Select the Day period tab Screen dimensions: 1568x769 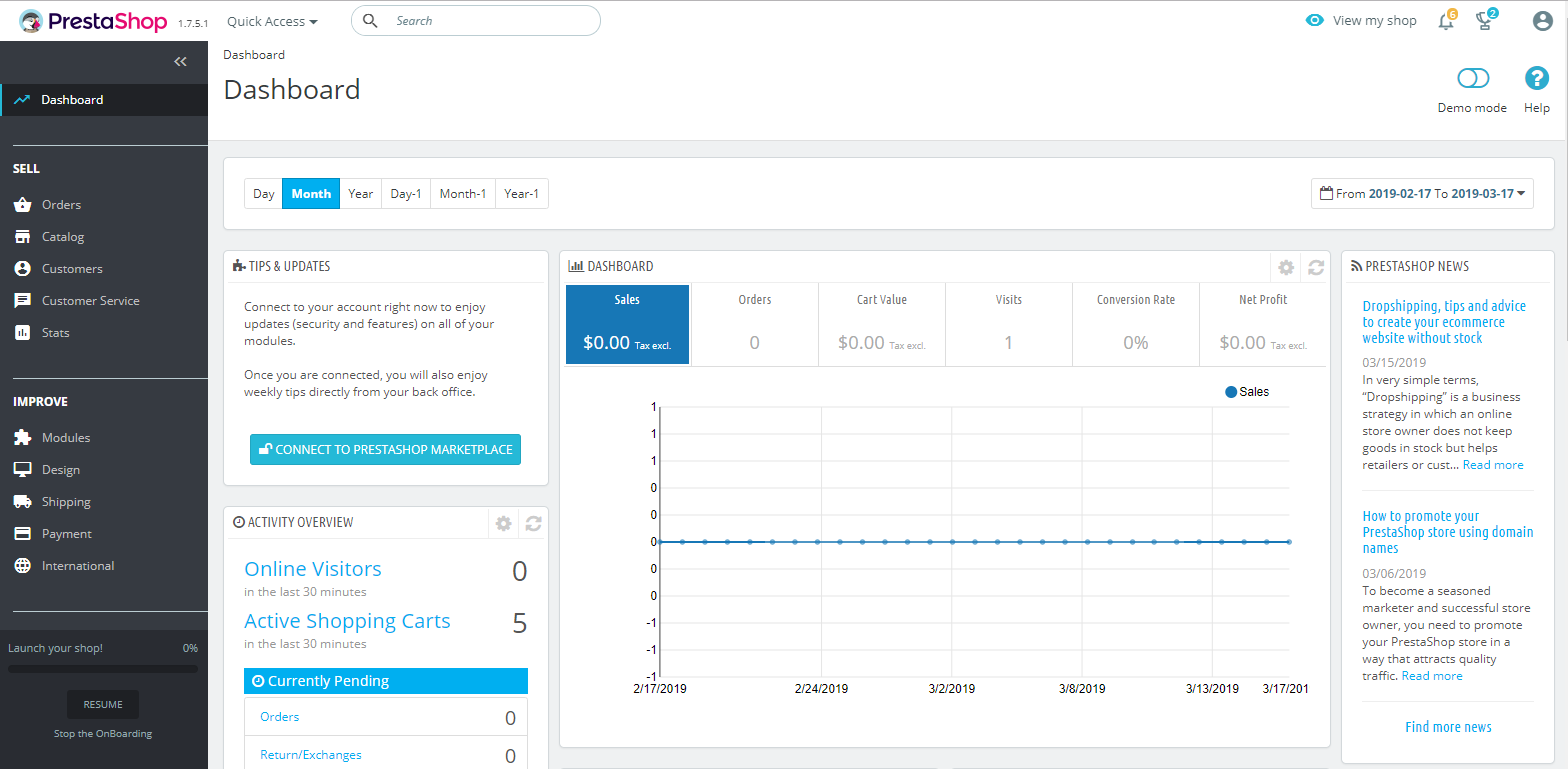[x=263, y=193]
